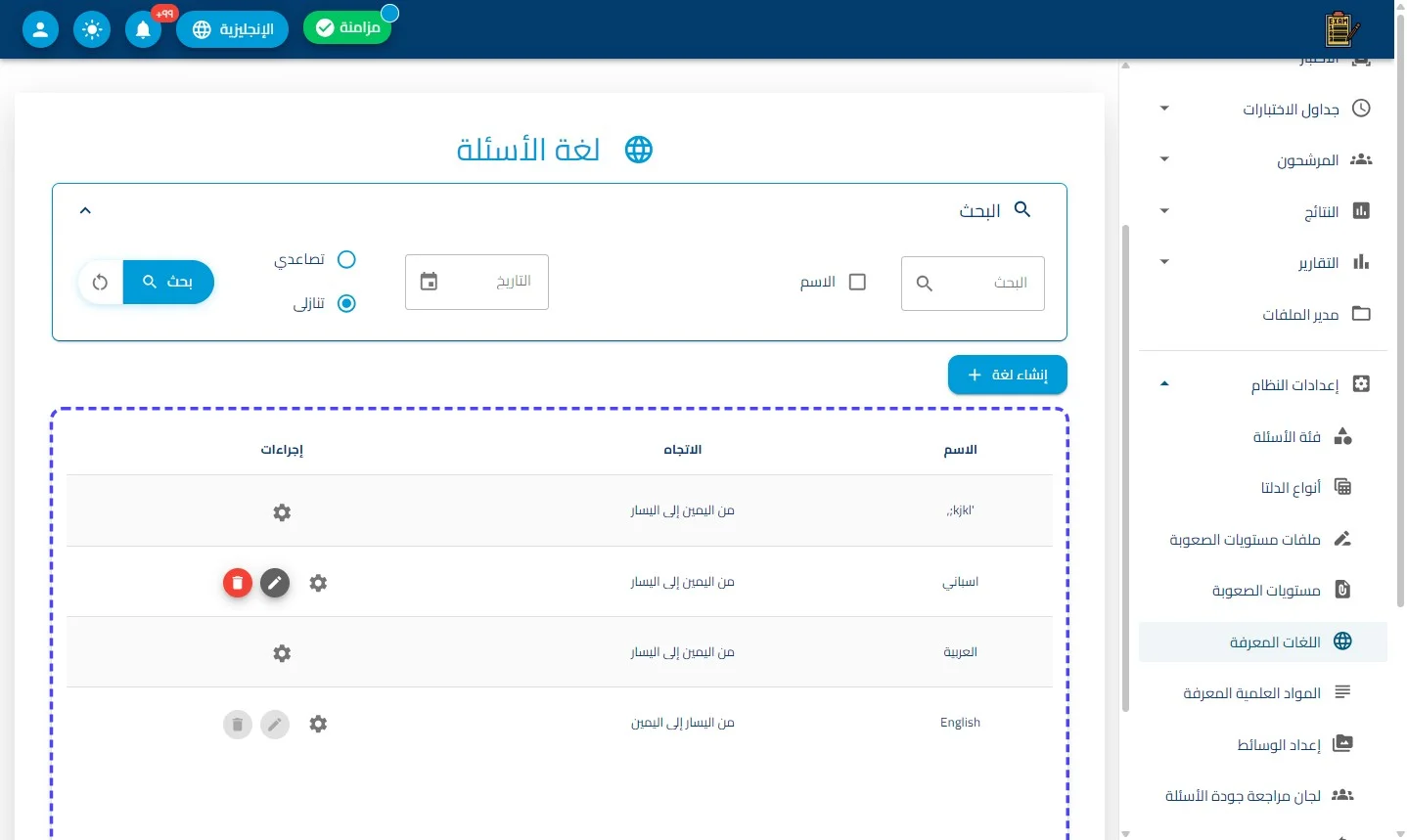Select the تنازلي radio option
Image resolution: width=1407 pixels, height=840 pixels.
click(x=346, y=303)
